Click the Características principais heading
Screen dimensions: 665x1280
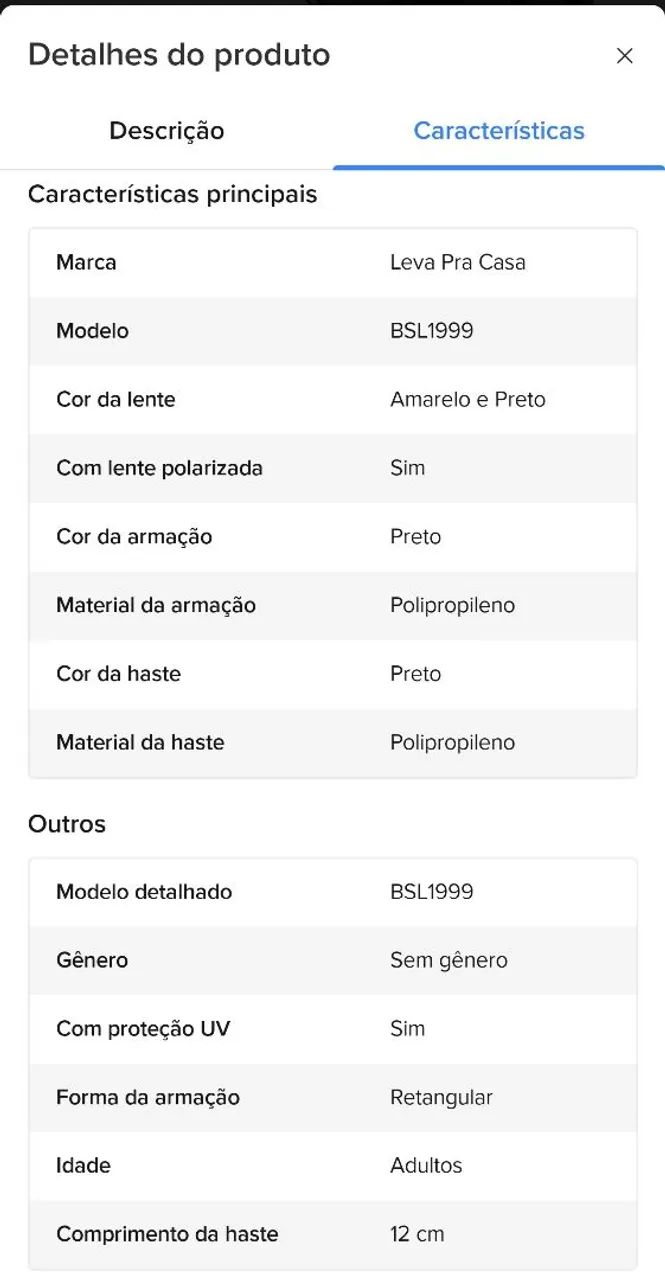pos(173,194)
